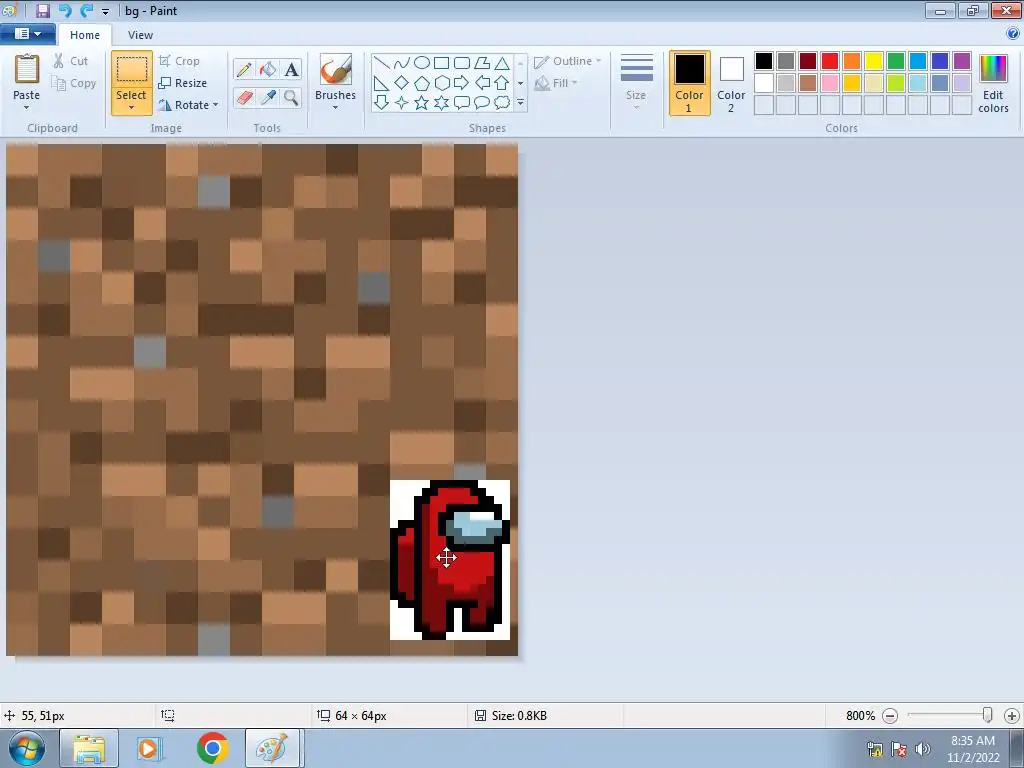Choose the Pentagon shape
The height and width of the screenshot is (768, 1024).
tap(422, 83)
